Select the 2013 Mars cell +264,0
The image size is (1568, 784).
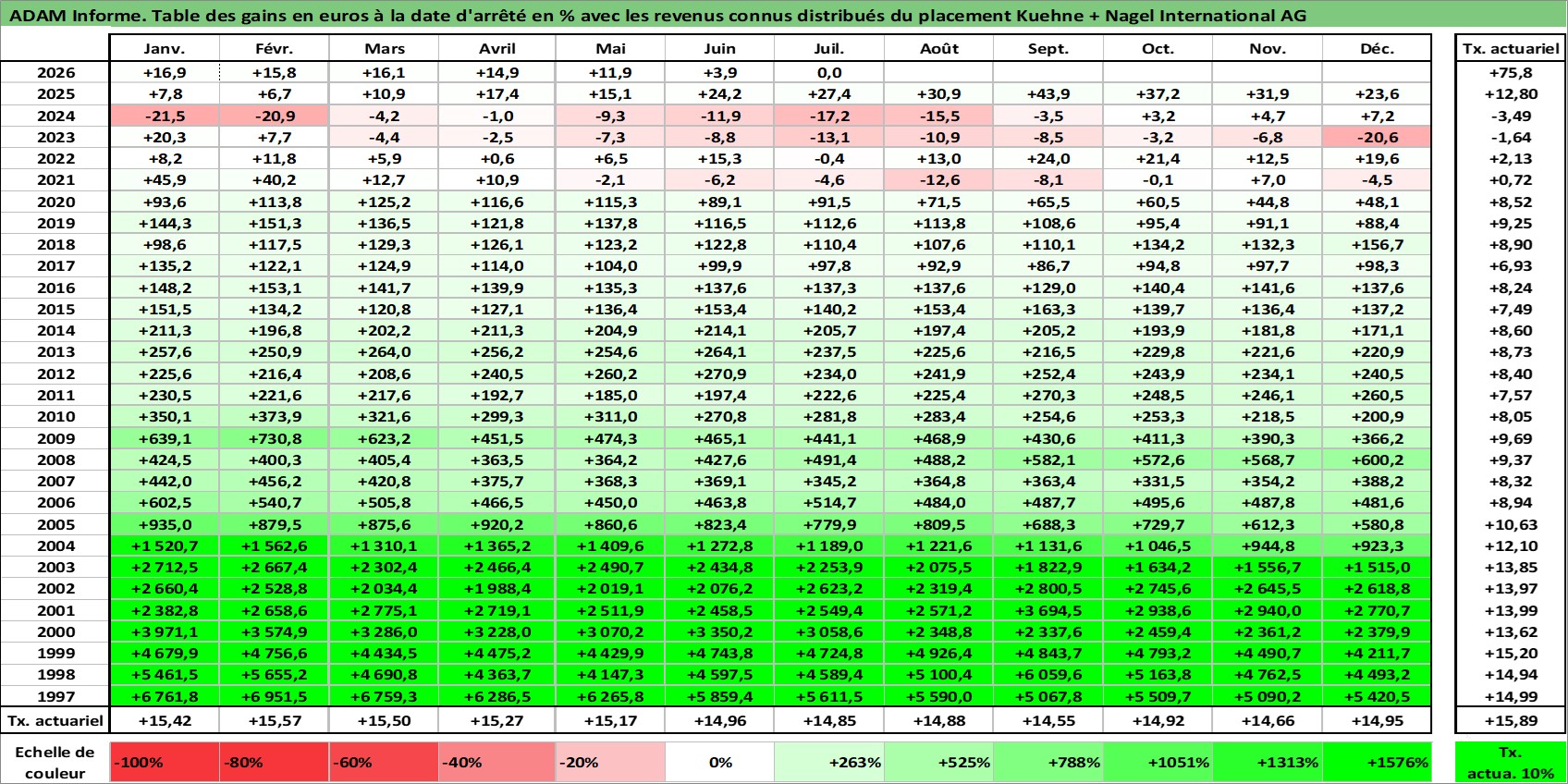click(384, 352)
